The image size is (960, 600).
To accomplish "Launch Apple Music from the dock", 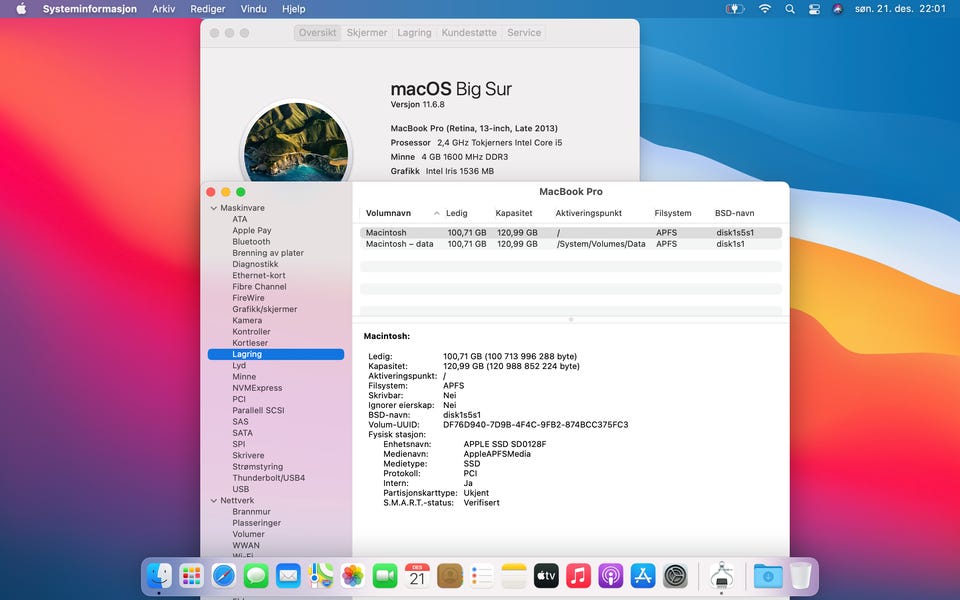I will (x=578, y=576).
